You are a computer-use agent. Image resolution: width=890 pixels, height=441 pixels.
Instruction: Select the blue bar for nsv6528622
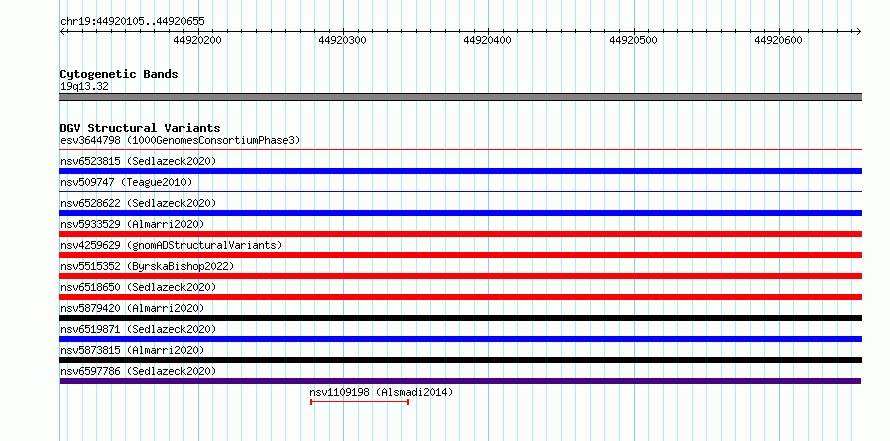pyautogui.click(x=460, y=213)
